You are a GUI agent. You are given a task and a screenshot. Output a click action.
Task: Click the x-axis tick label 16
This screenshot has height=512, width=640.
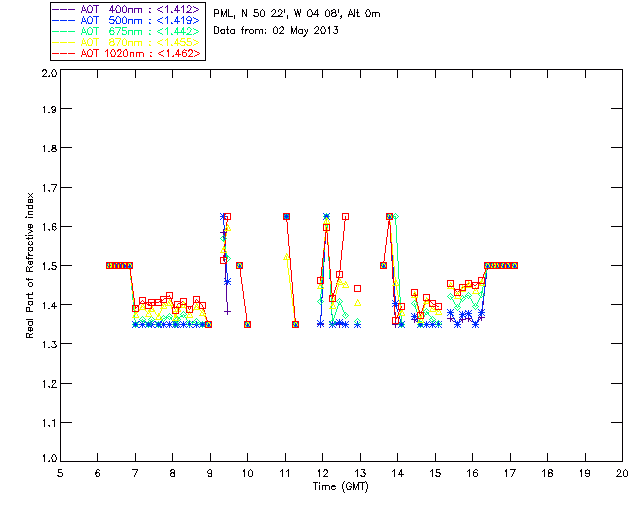(473, 473)
